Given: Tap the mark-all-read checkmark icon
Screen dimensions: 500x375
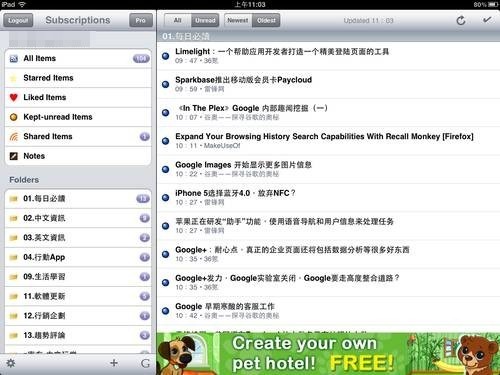Looking at the screenshot, I should click(x=487, y=20).
